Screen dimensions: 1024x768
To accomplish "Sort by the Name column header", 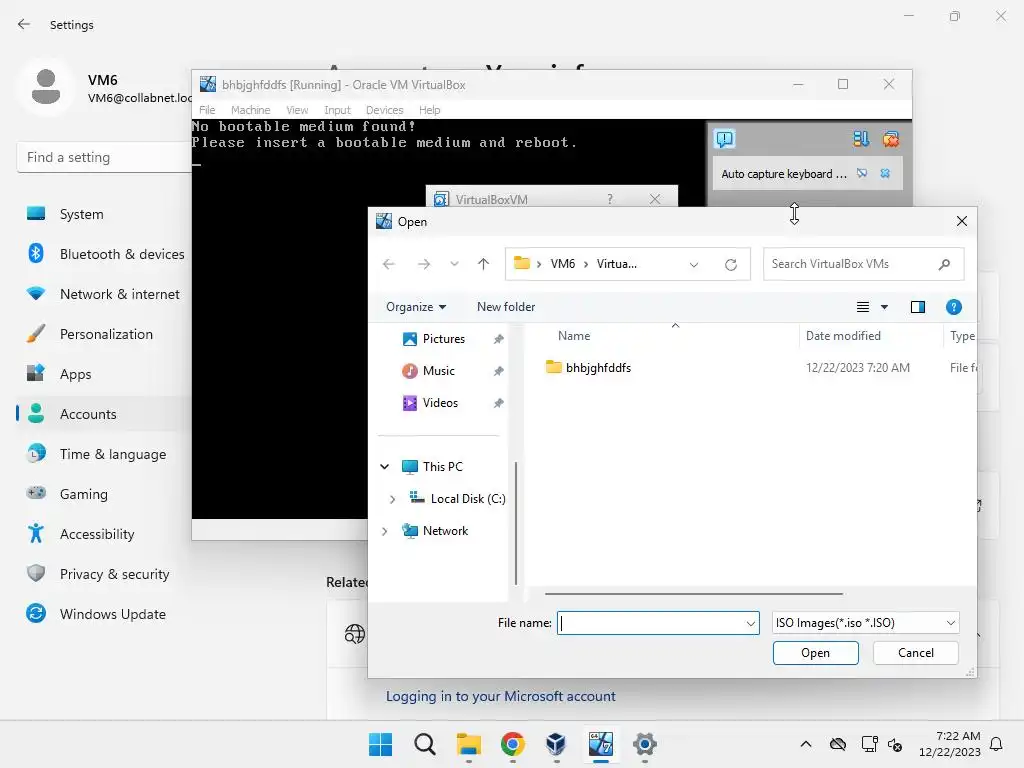I will (574, 336).
